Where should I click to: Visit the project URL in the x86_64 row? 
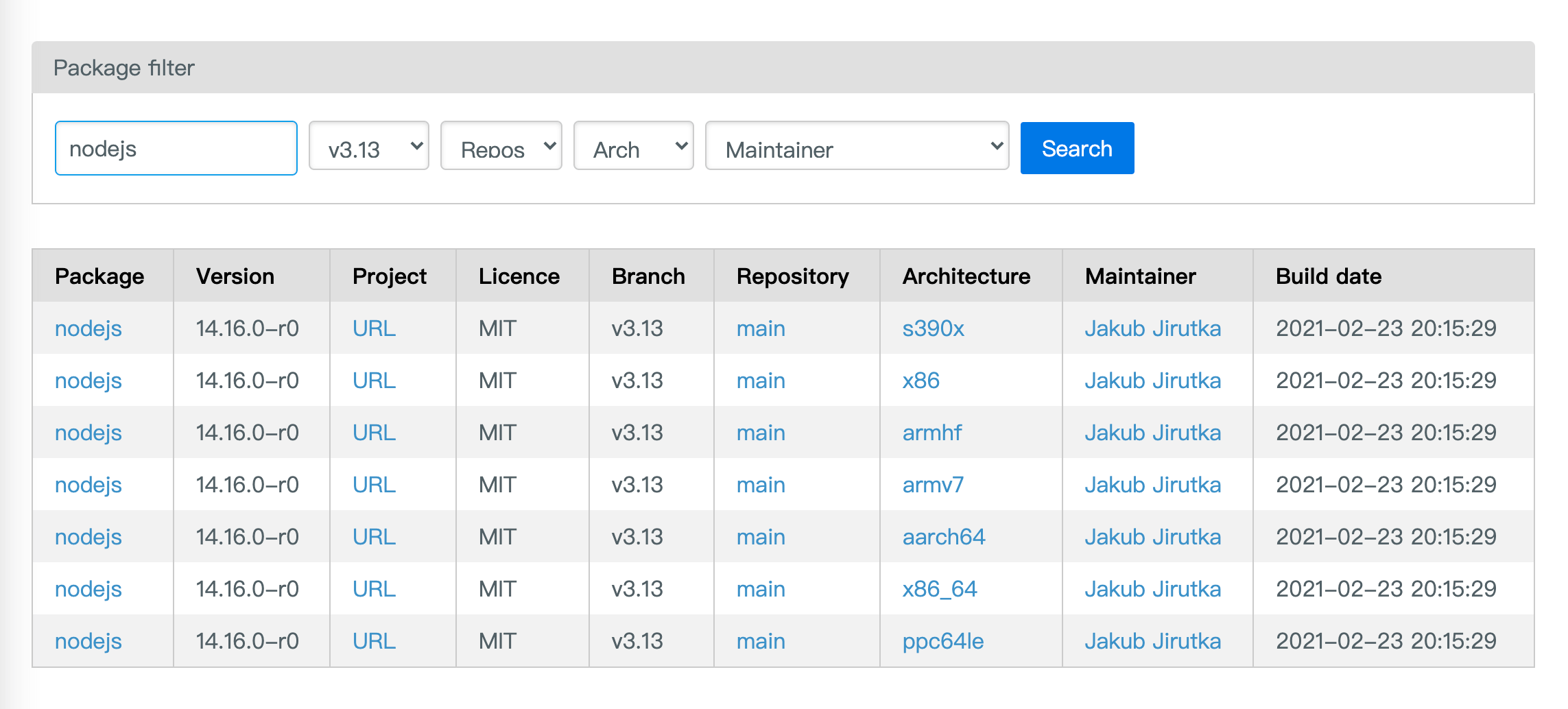(374, 589)
